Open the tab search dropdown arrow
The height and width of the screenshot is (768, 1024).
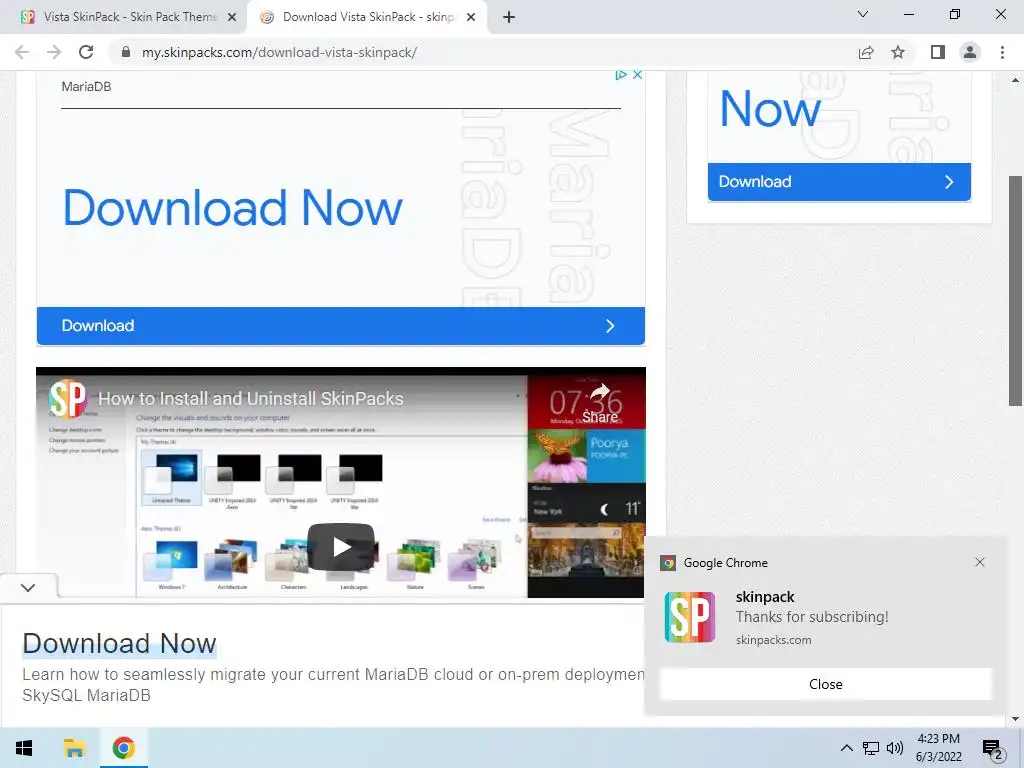[x=863, y=14]
